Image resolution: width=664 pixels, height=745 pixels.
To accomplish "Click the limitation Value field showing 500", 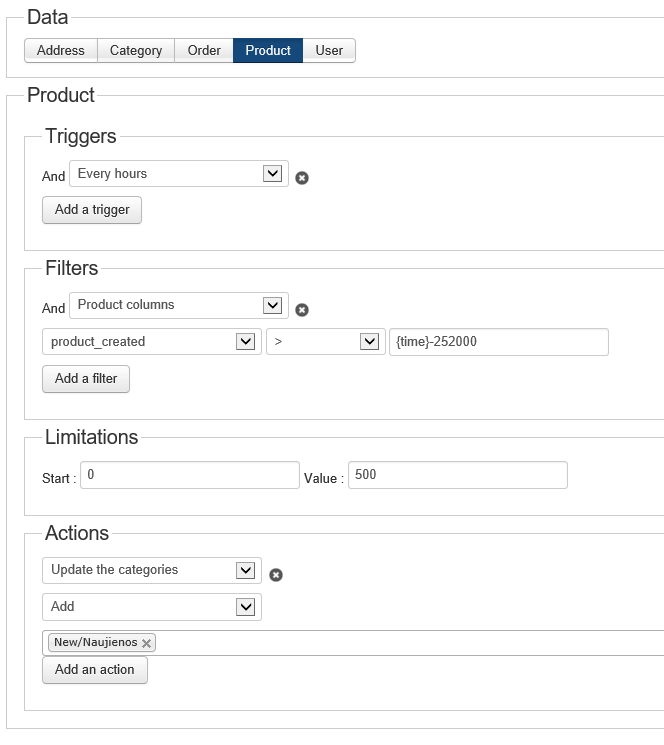I will pyautogui.click(x=457, y=475).
